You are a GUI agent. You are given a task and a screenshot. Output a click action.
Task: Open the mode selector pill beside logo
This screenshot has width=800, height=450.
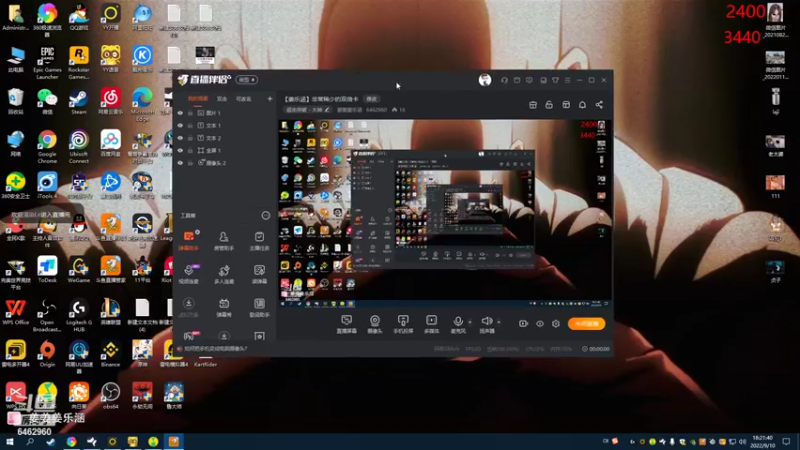tap(246, 80)
